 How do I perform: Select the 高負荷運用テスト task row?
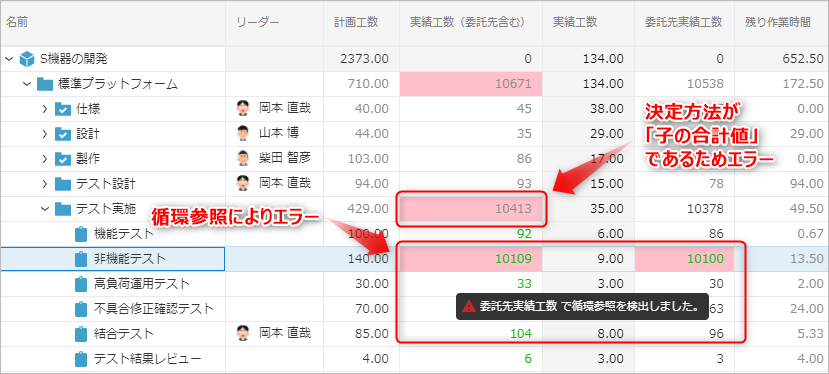click(x=414, y=284)
